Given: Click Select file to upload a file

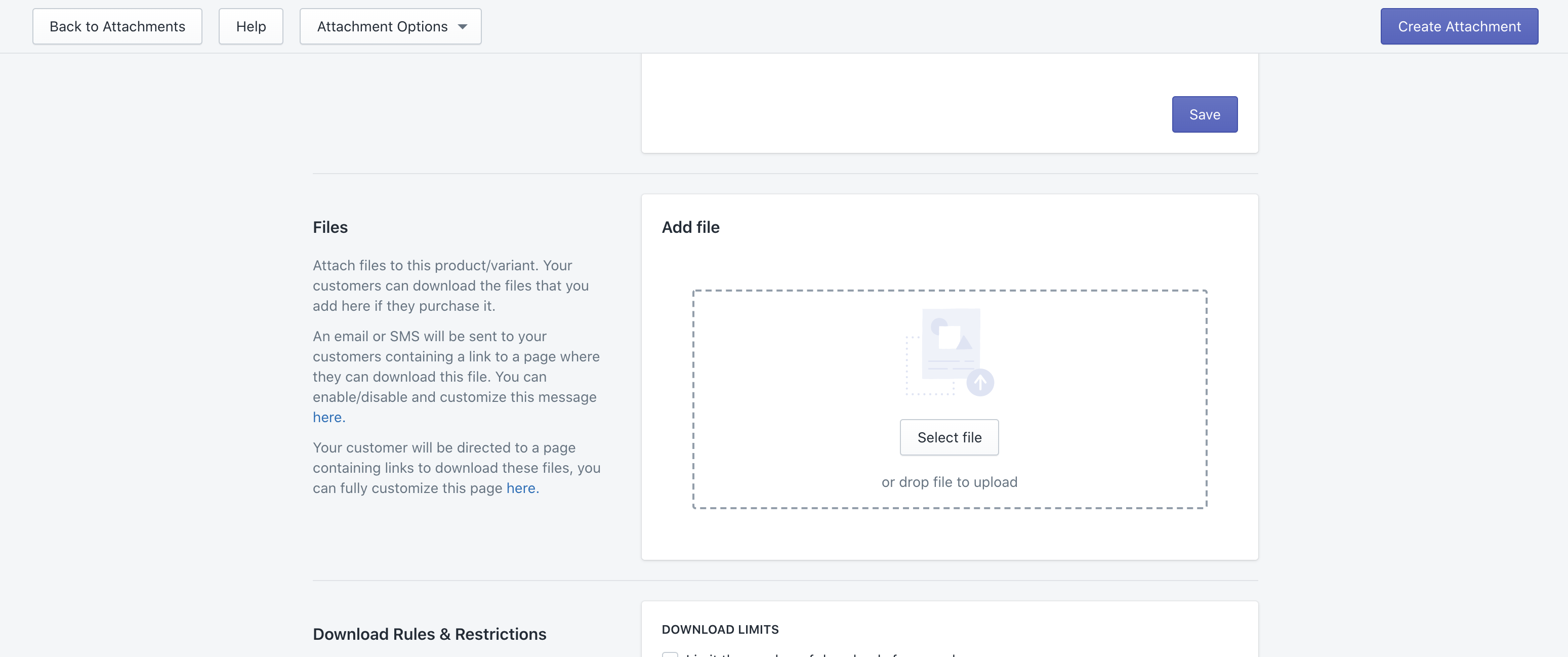Looking at the screenshot, I should (949, 437).
